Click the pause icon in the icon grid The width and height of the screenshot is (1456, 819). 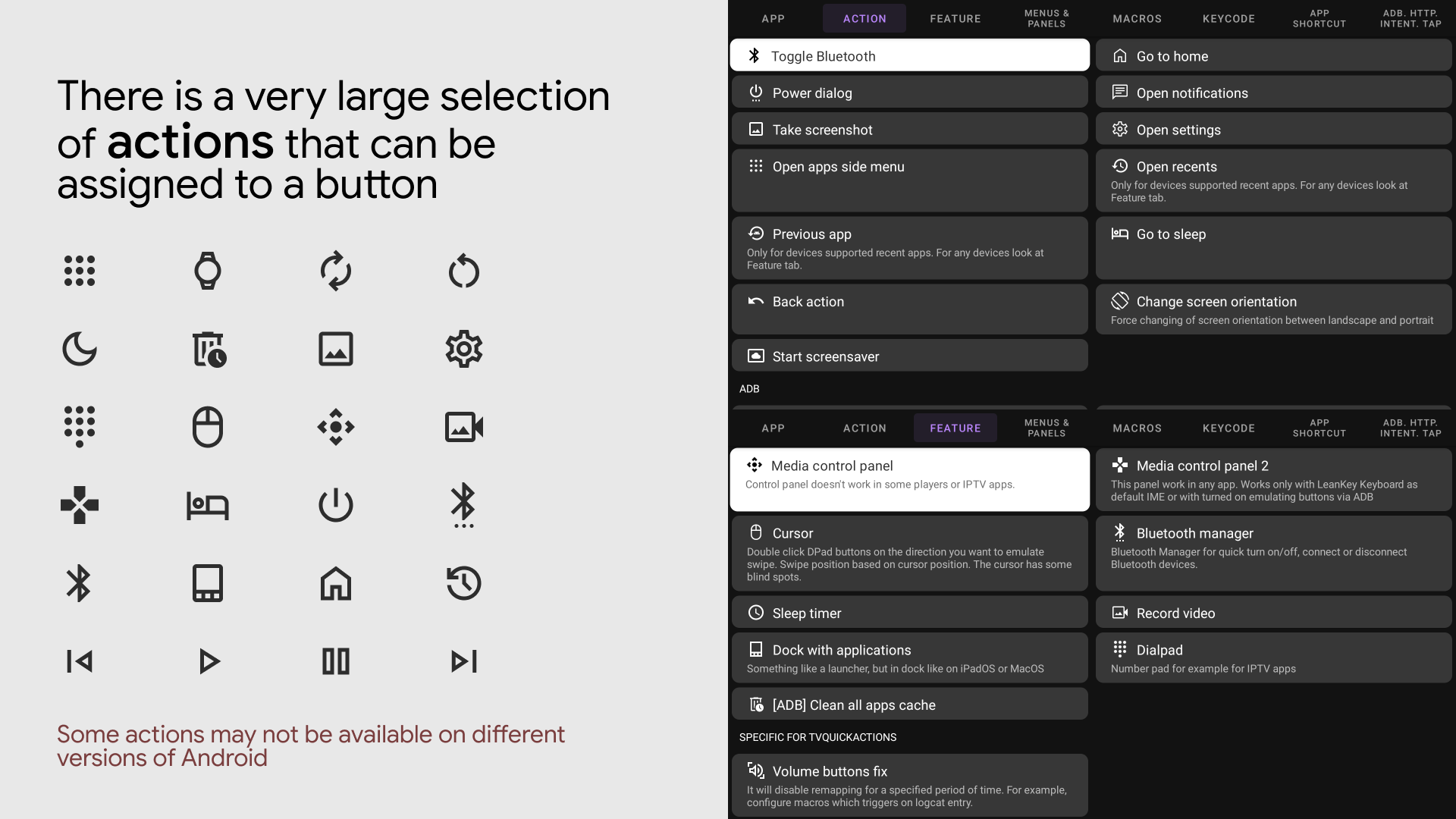click(x=335, y=661)
